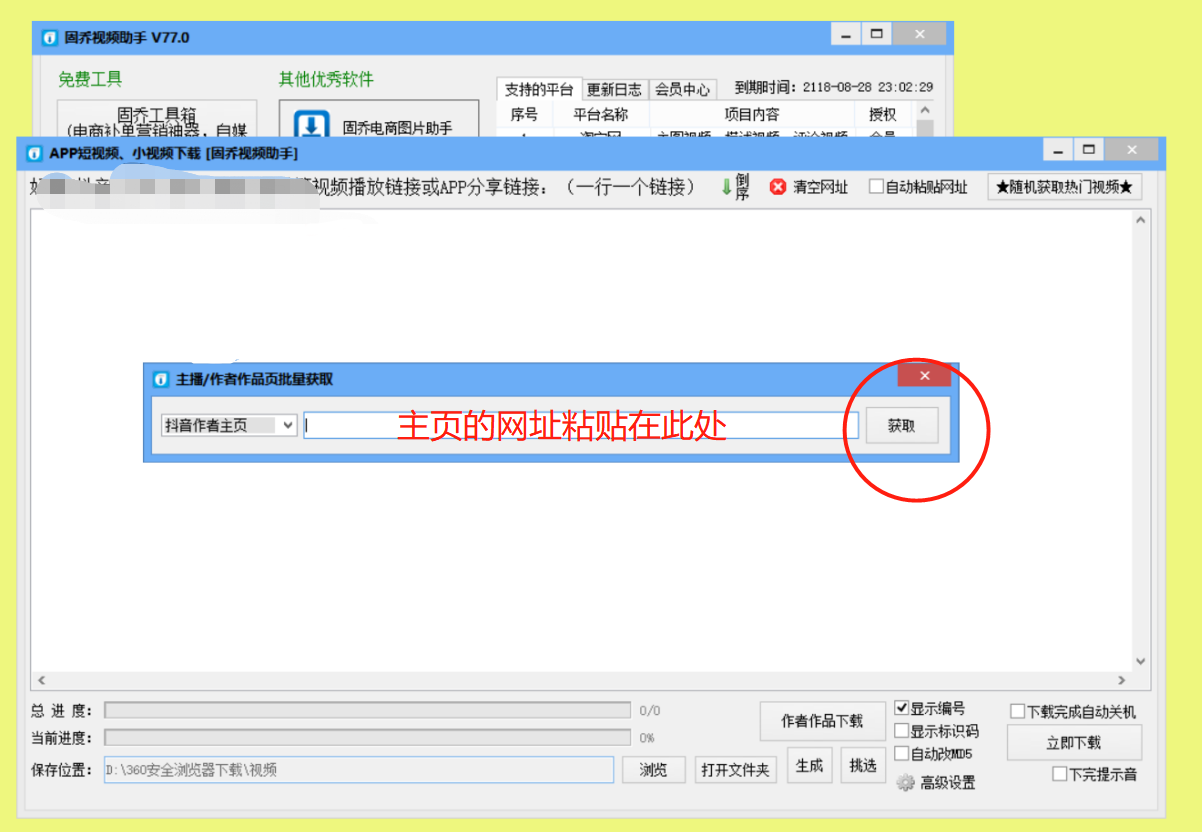Enable 下完提示音 checkbox
Viewport: 1202px width, 832px height.
pyautogui.click(x=1059, y=774)
